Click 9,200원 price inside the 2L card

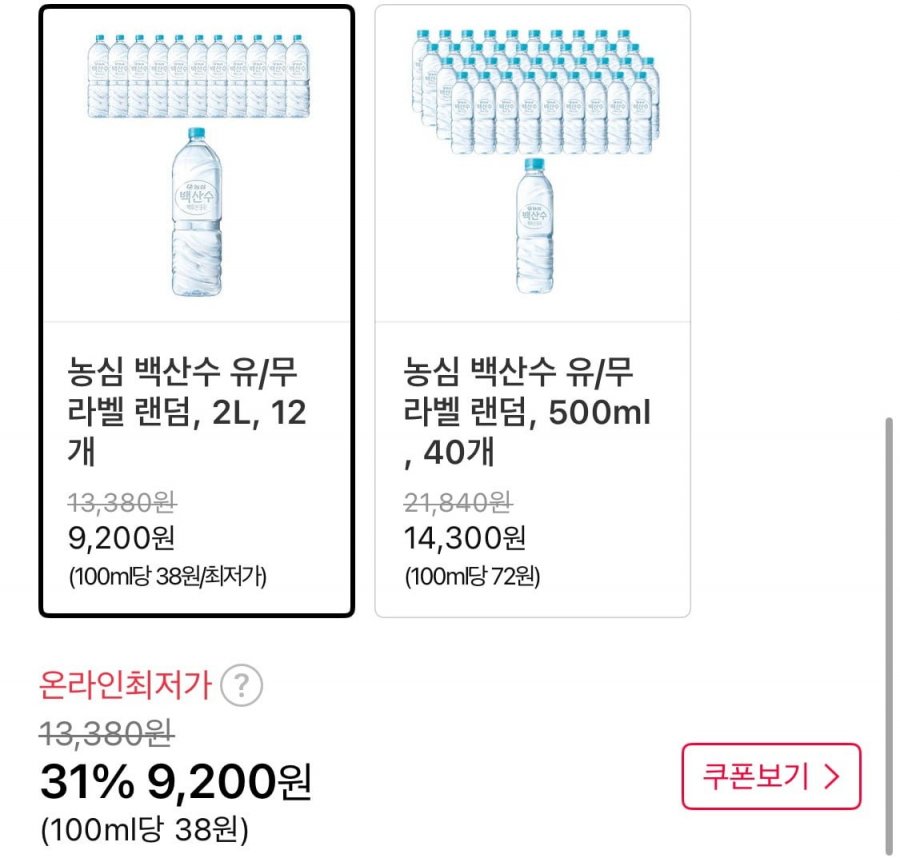click(122, 538)
